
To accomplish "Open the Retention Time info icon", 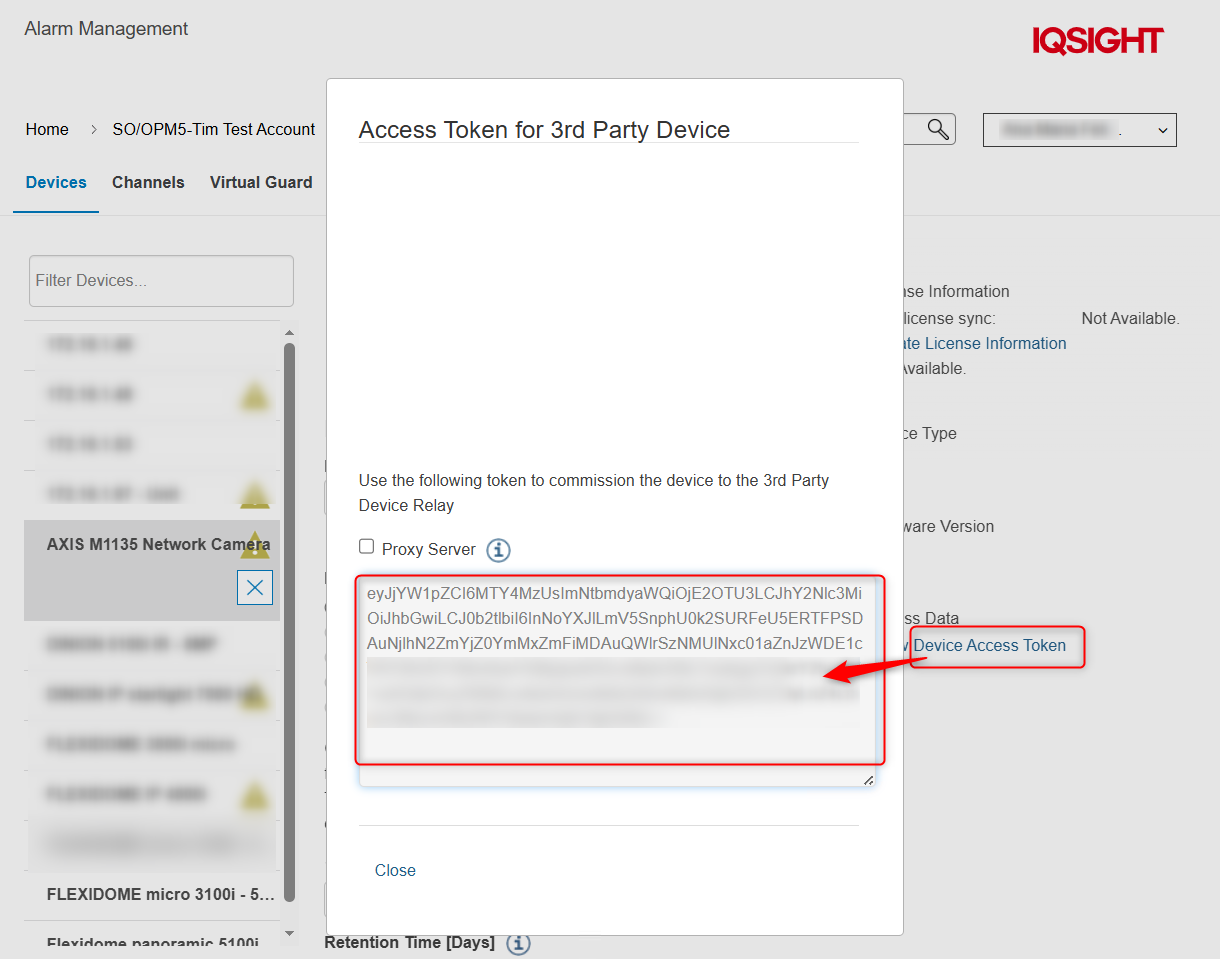I will 518,943.
